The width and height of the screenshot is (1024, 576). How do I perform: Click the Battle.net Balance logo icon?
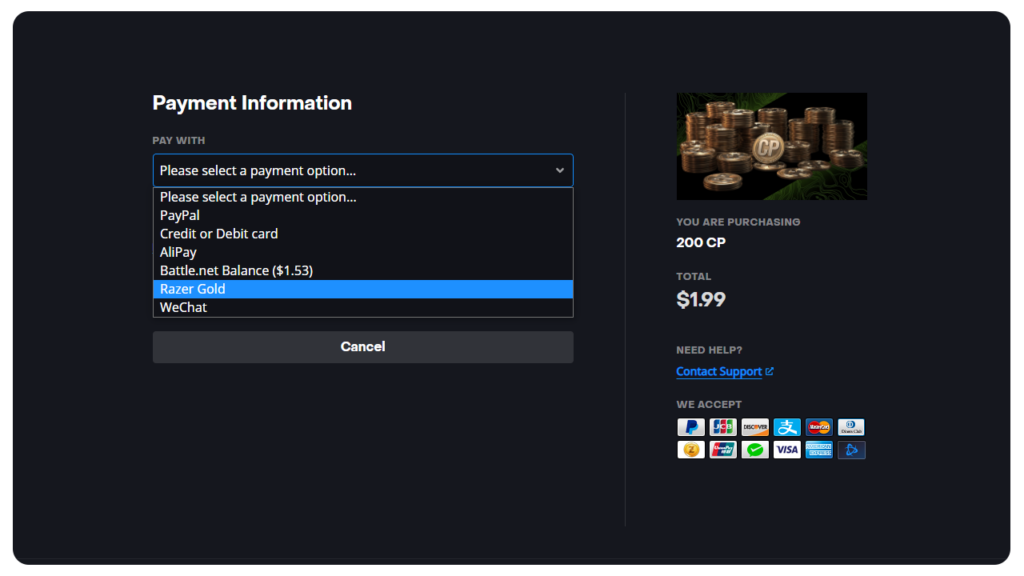click(851, 450)
